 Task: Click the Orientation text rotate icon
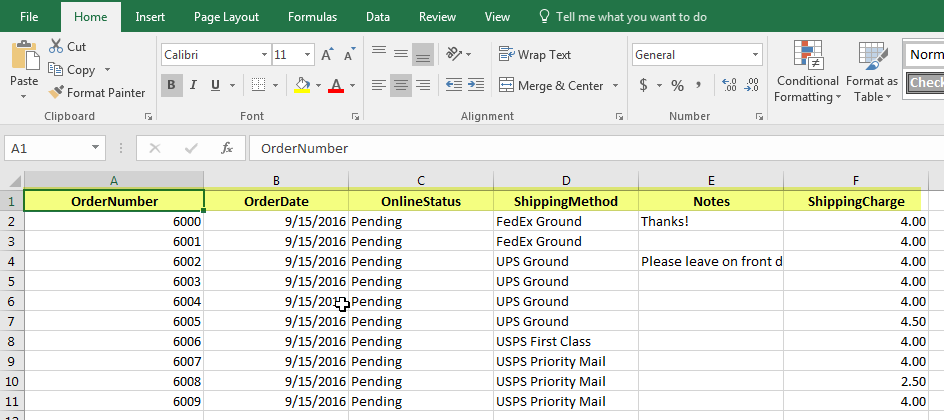click(454, 54)
